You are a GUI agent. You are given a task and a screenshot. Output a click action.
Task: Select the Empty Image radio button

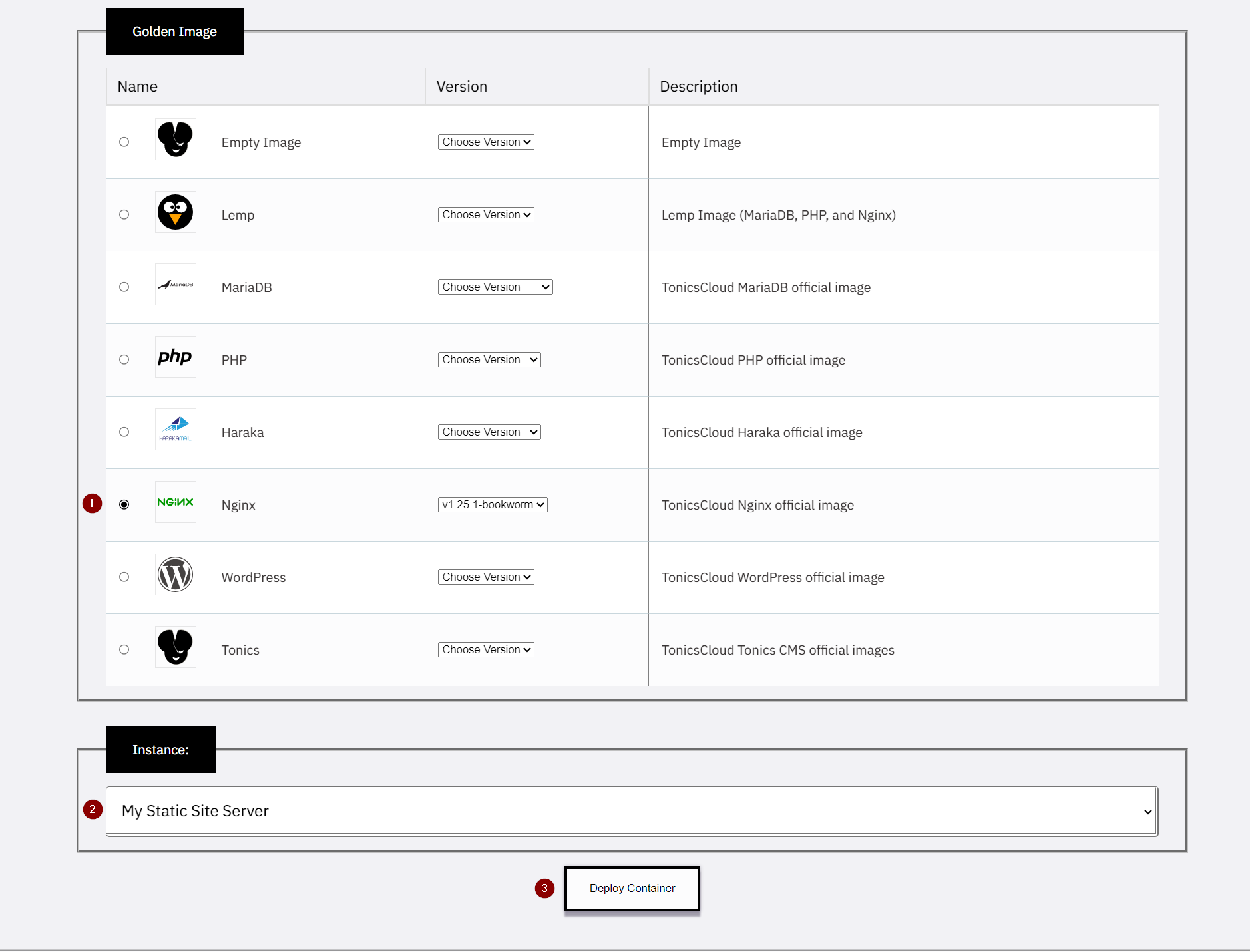pos(124,142)
